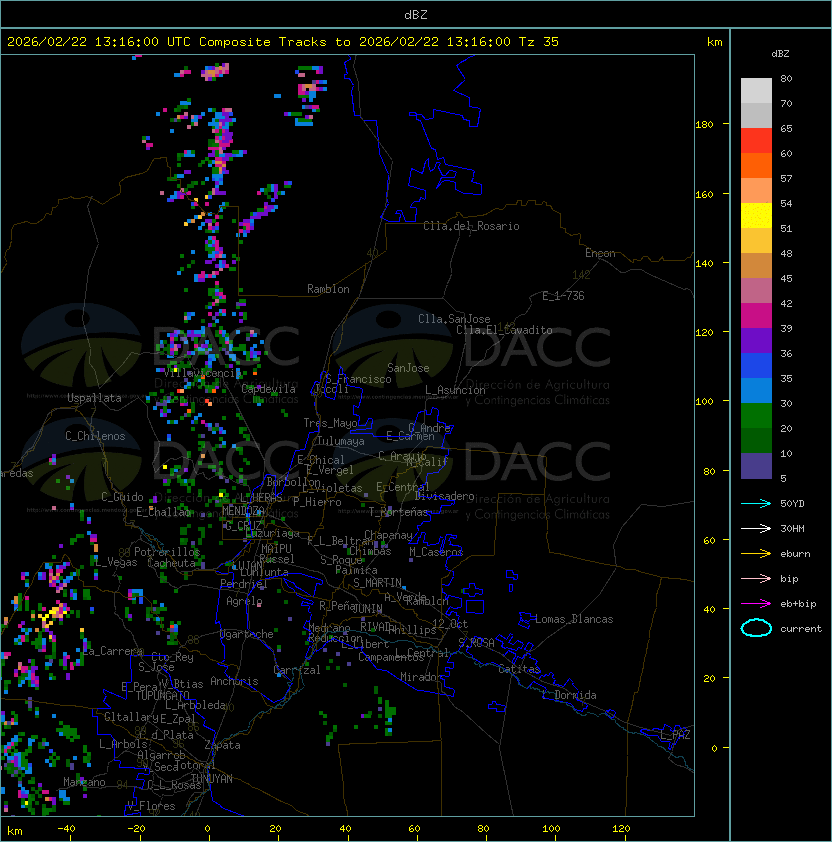The image size is (832, 842).
Task: Click the 'MAIPU' city label
Action: pos(276,549)
